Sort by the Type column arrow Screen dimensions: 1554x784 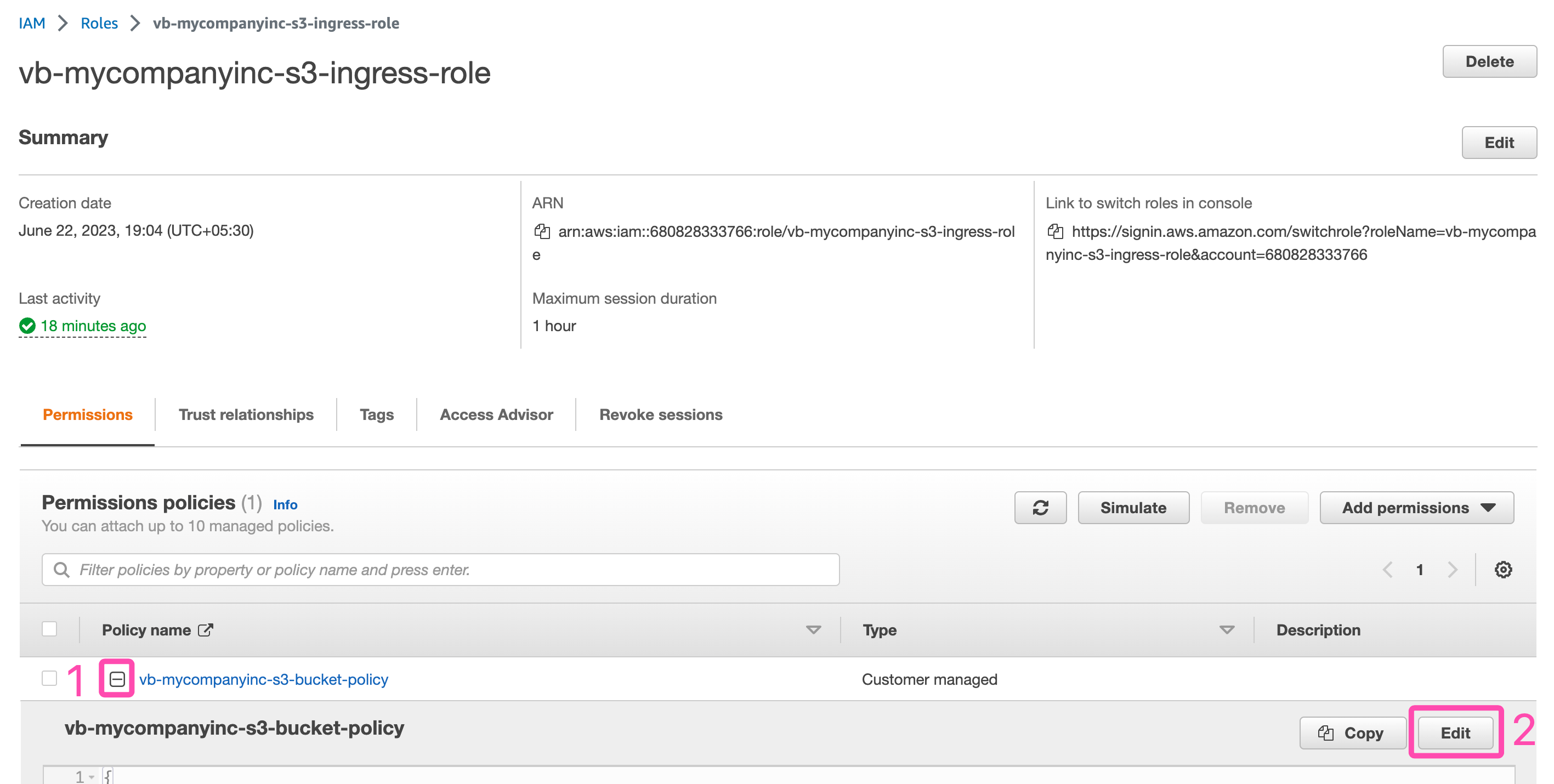click(1227, 629)
